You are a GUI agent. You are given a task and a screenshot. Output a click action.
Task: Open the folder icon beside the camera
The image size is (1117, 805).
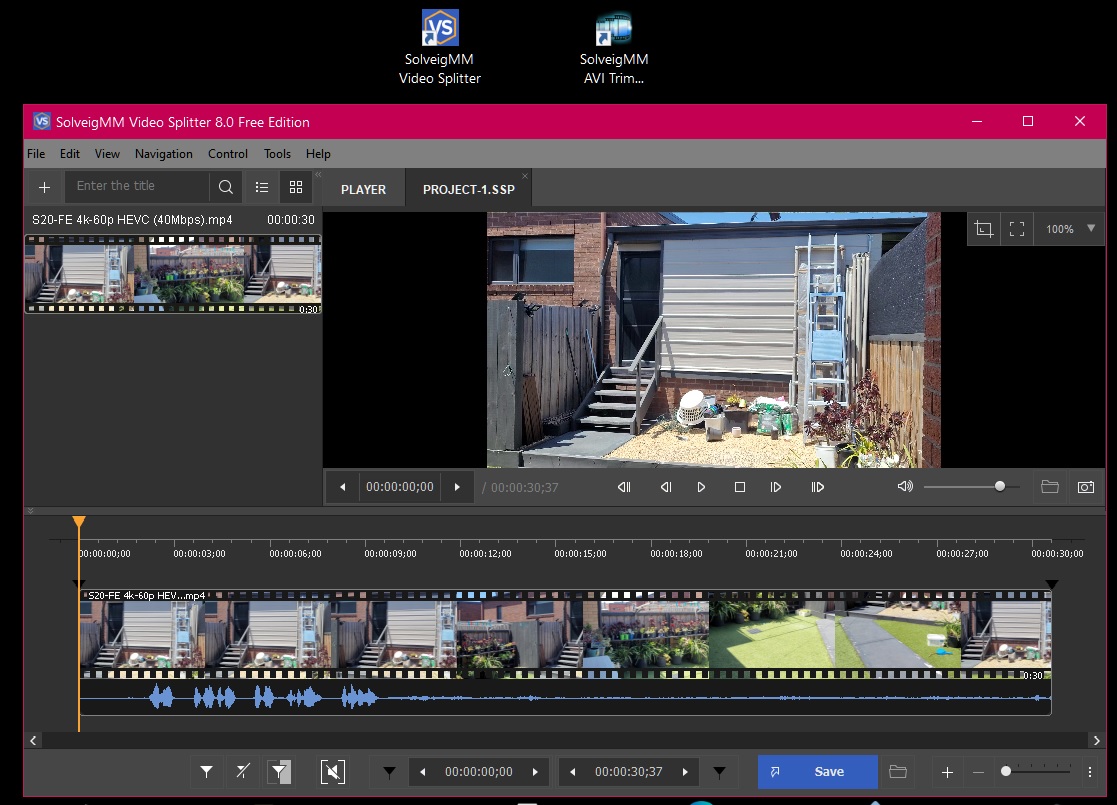pyautogui.click(x=1049, y=487)
